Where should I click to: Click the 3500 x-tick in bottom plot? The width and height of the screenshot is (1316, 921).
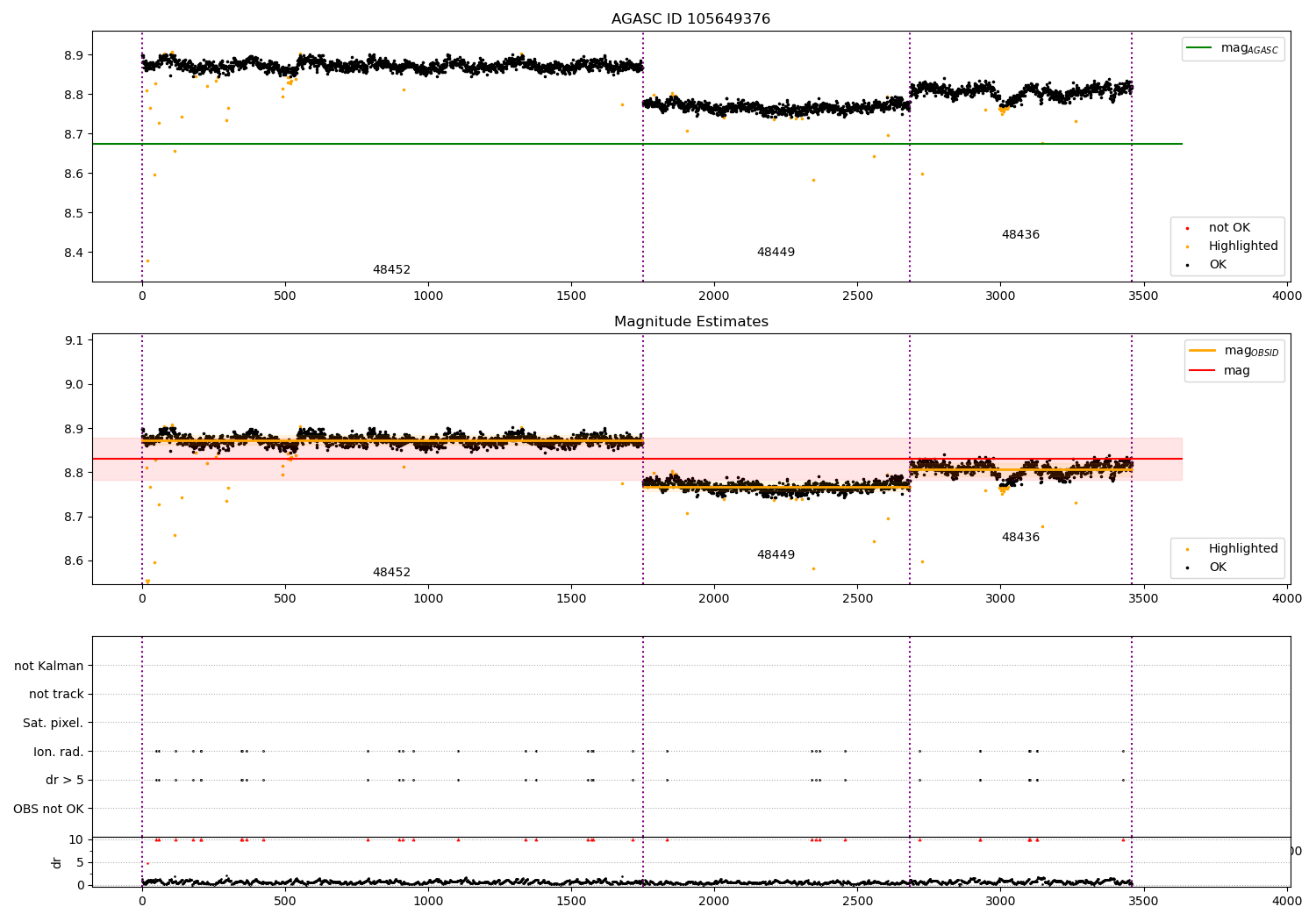coord(1144,901)
